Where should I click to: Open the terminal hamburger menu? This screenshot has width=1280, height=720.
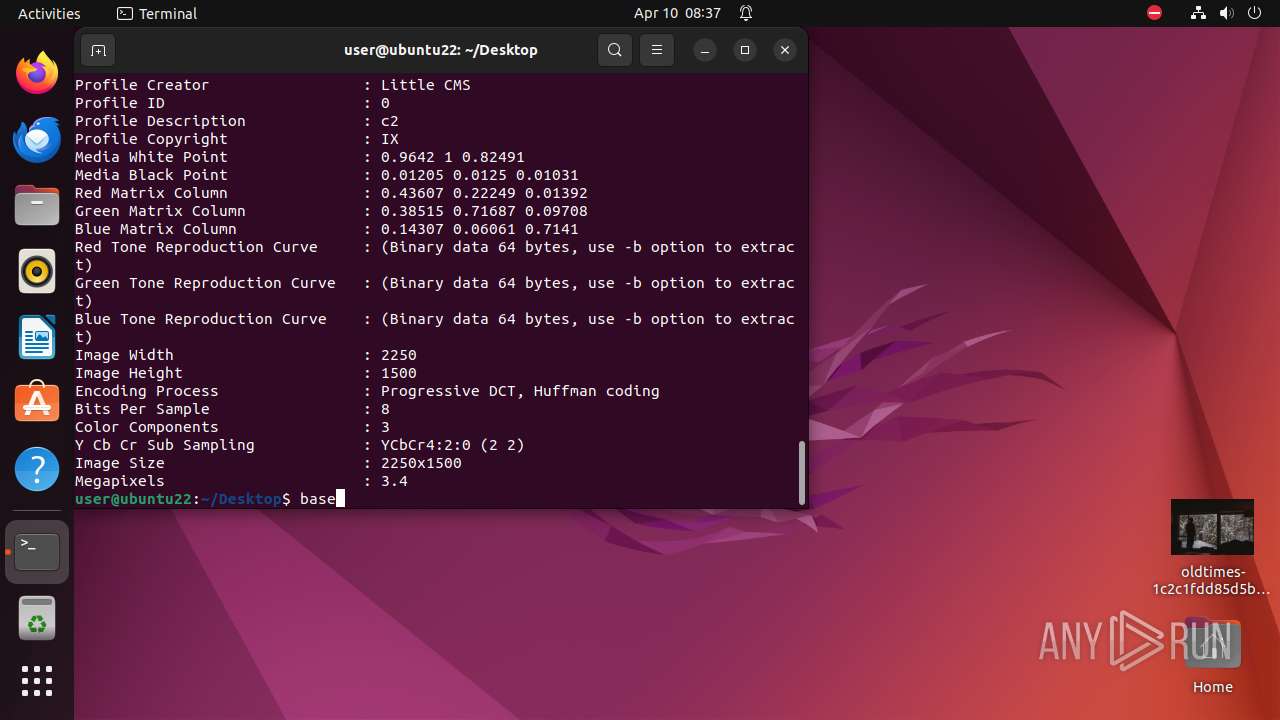[656, 50]
